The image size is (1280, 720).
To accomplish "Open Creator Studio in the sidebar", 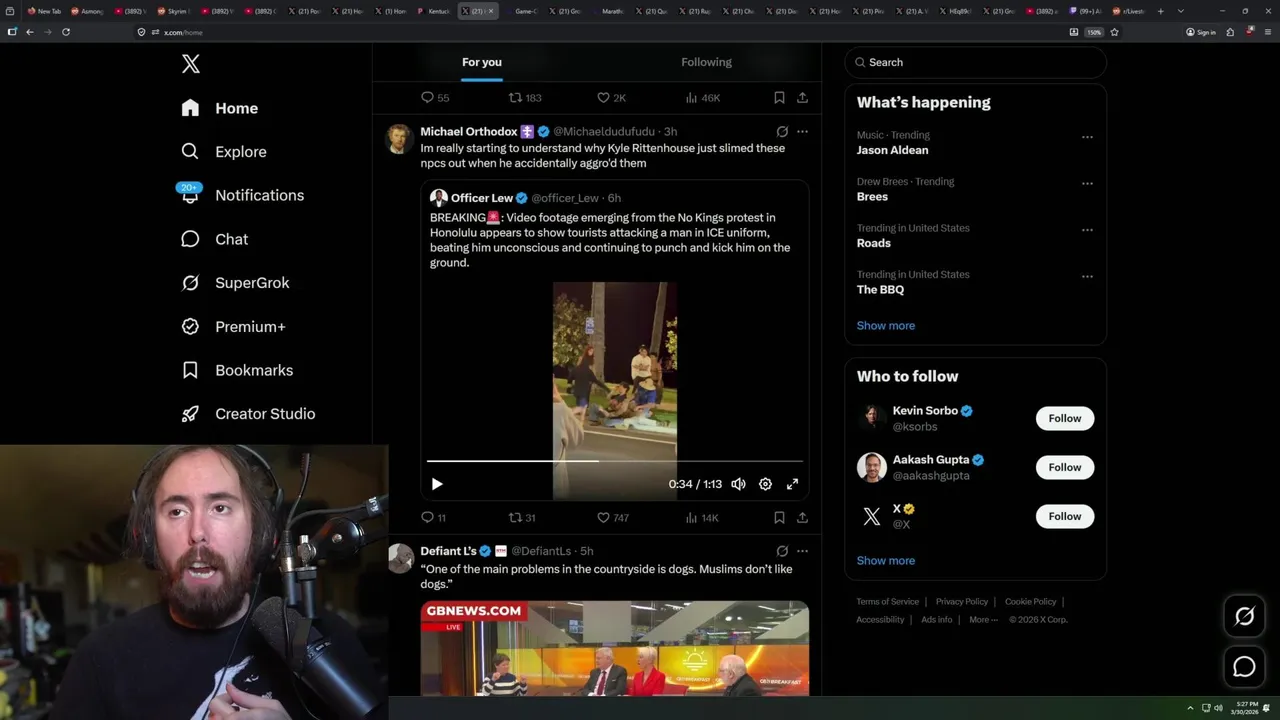I will 249,414.
